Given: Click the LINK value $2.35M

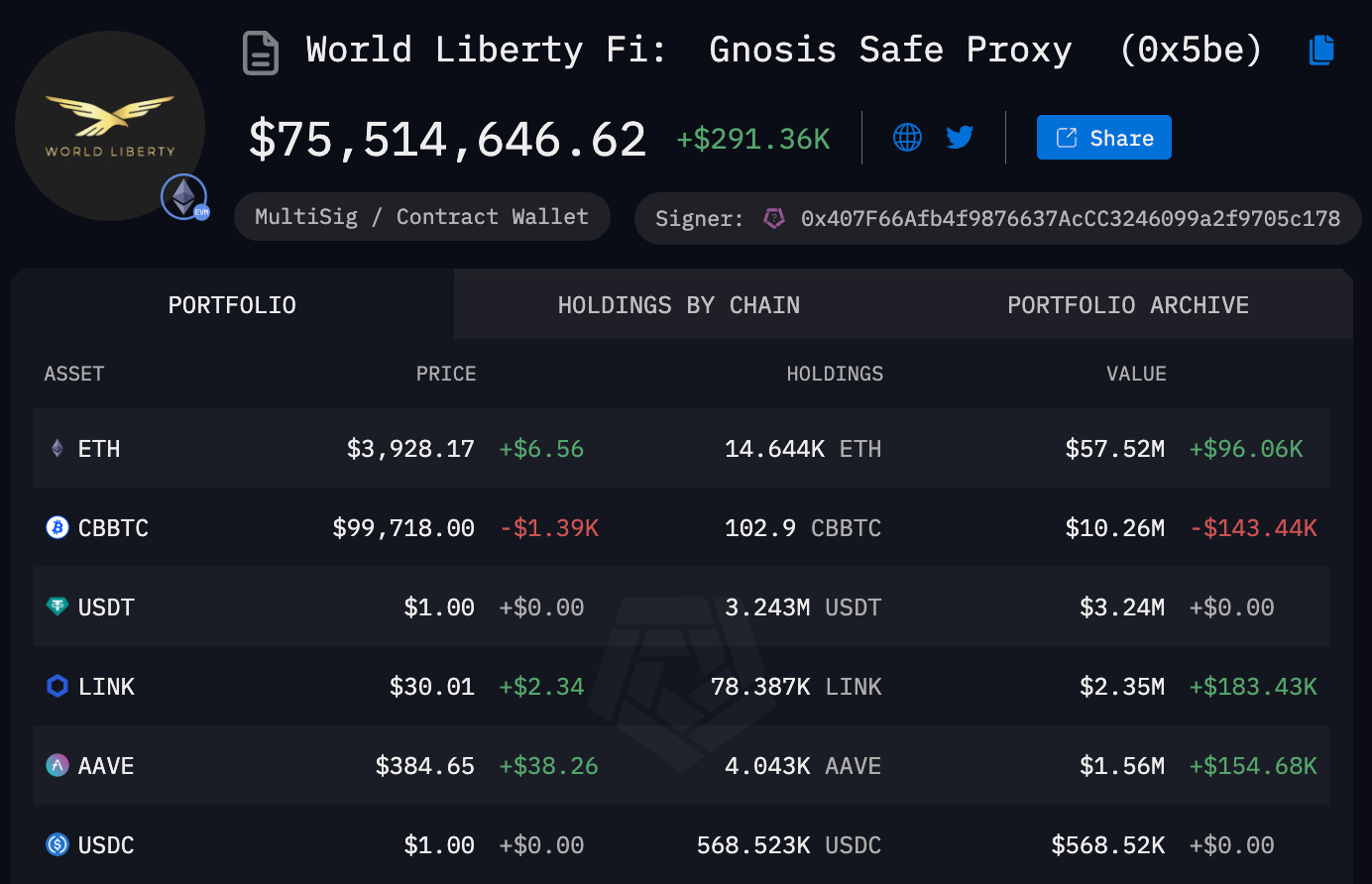Looking at the screenshot, I should pos(1122,687).
